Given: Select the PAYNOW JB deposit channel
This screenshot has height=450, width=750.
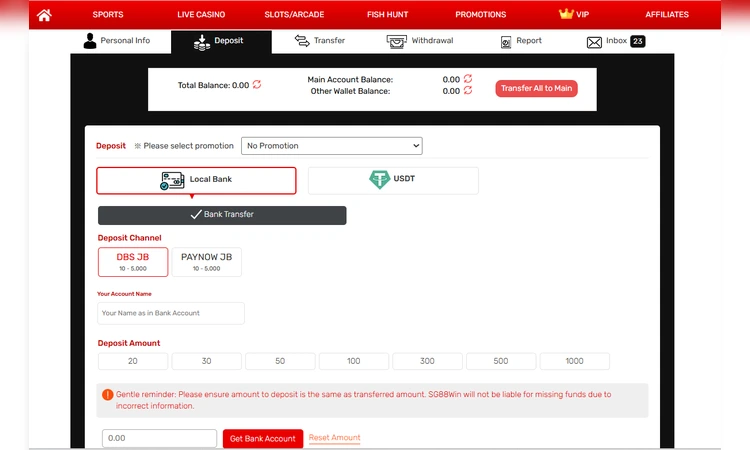Looking at the screenshot, I should tap(206, 262).
